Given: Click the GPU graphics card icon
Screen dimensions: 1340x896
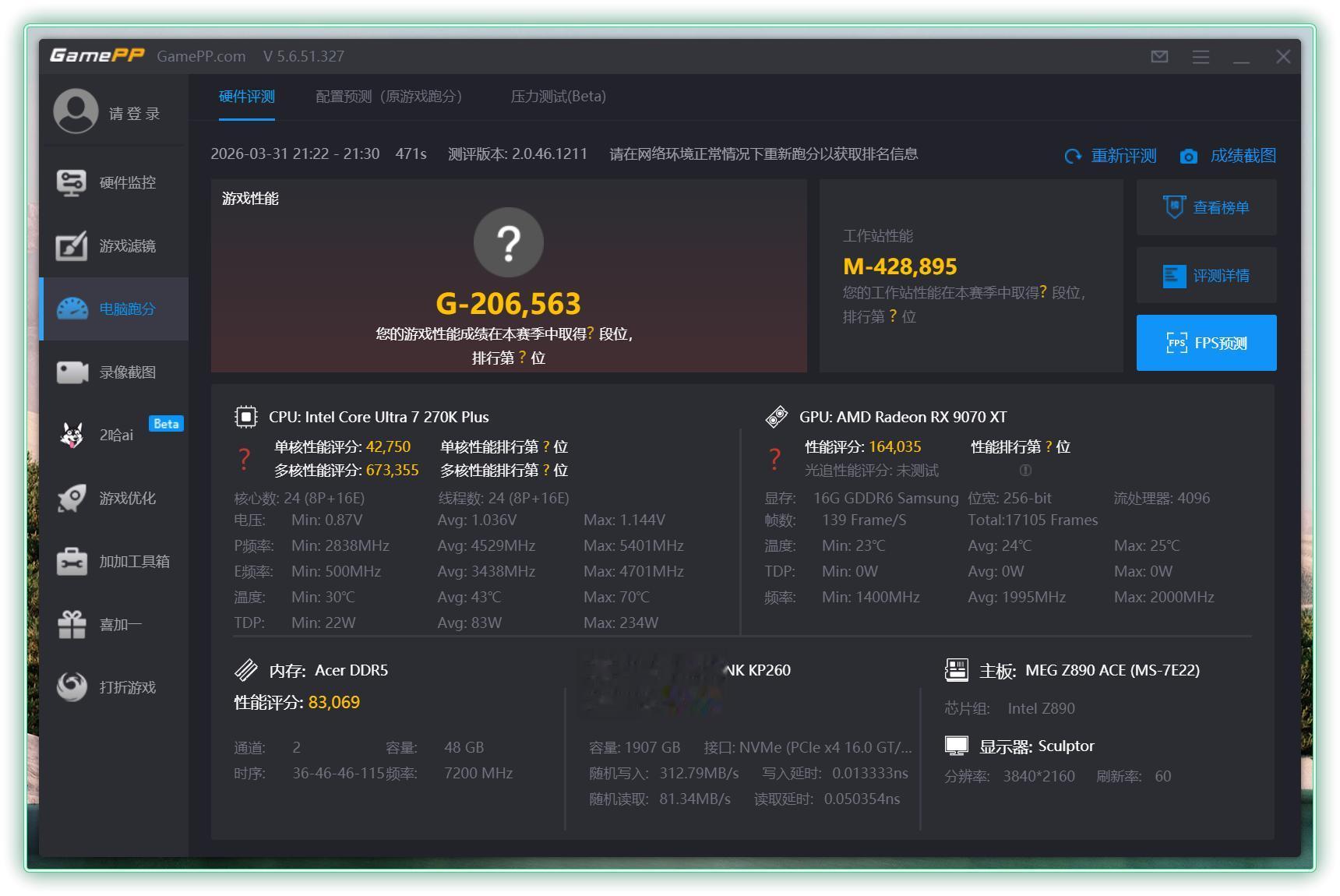Looking at the screenshot, I should (777, 417).
